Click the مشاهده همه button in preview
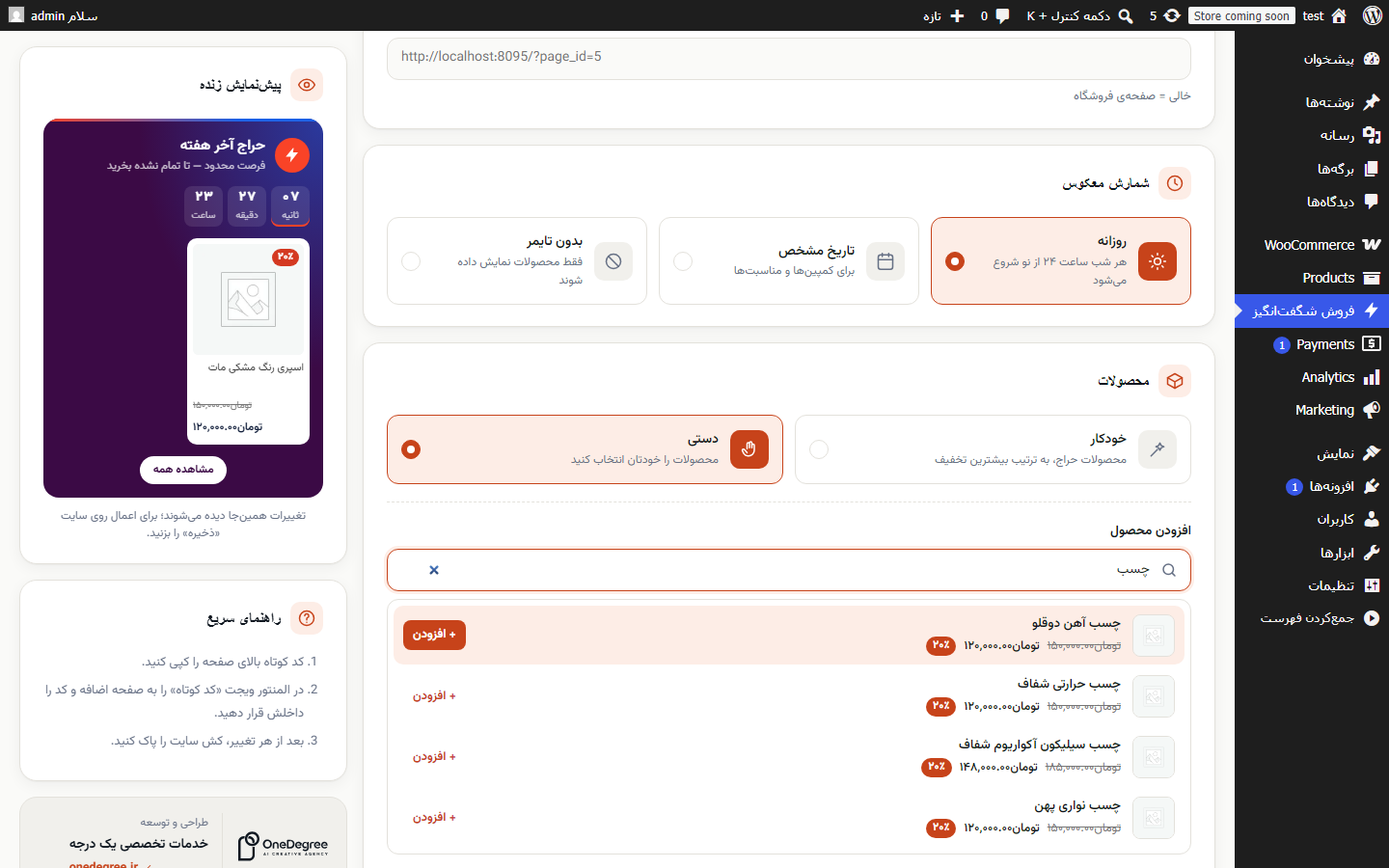Image resolution: width=1389 pixels, height=868 pixels. point(183,470)
